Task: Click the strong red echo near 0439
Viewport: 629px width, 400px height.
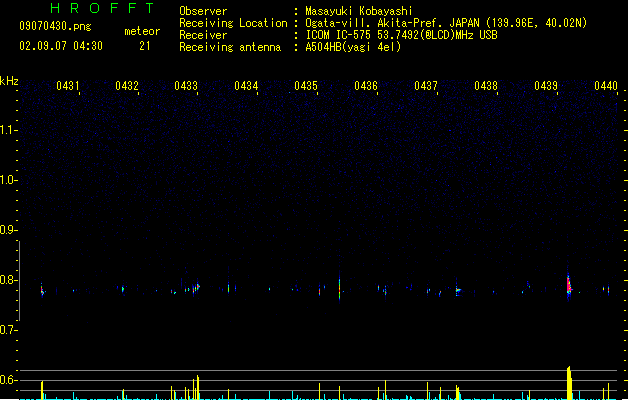Action: [569, 286]
